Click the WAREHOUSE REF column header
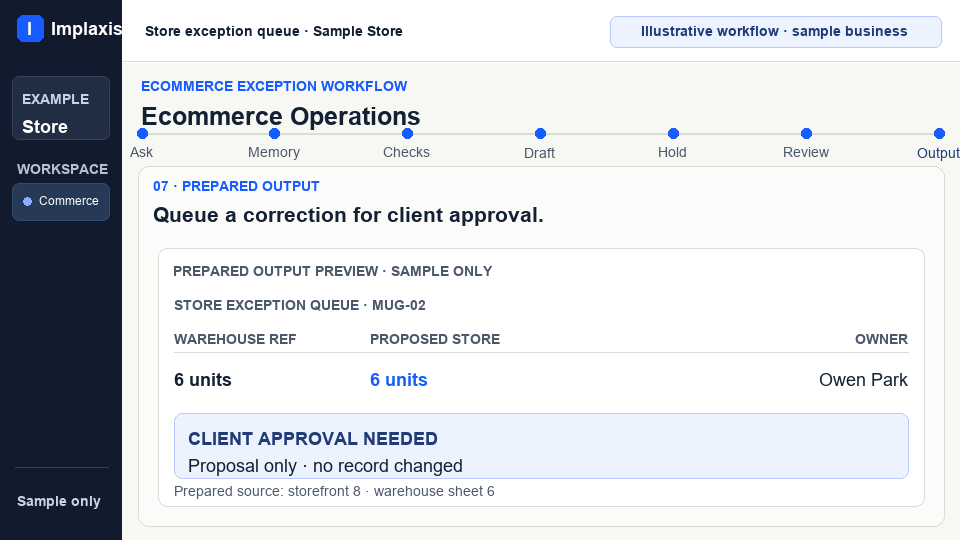960x540 pixels. (235, 339)
